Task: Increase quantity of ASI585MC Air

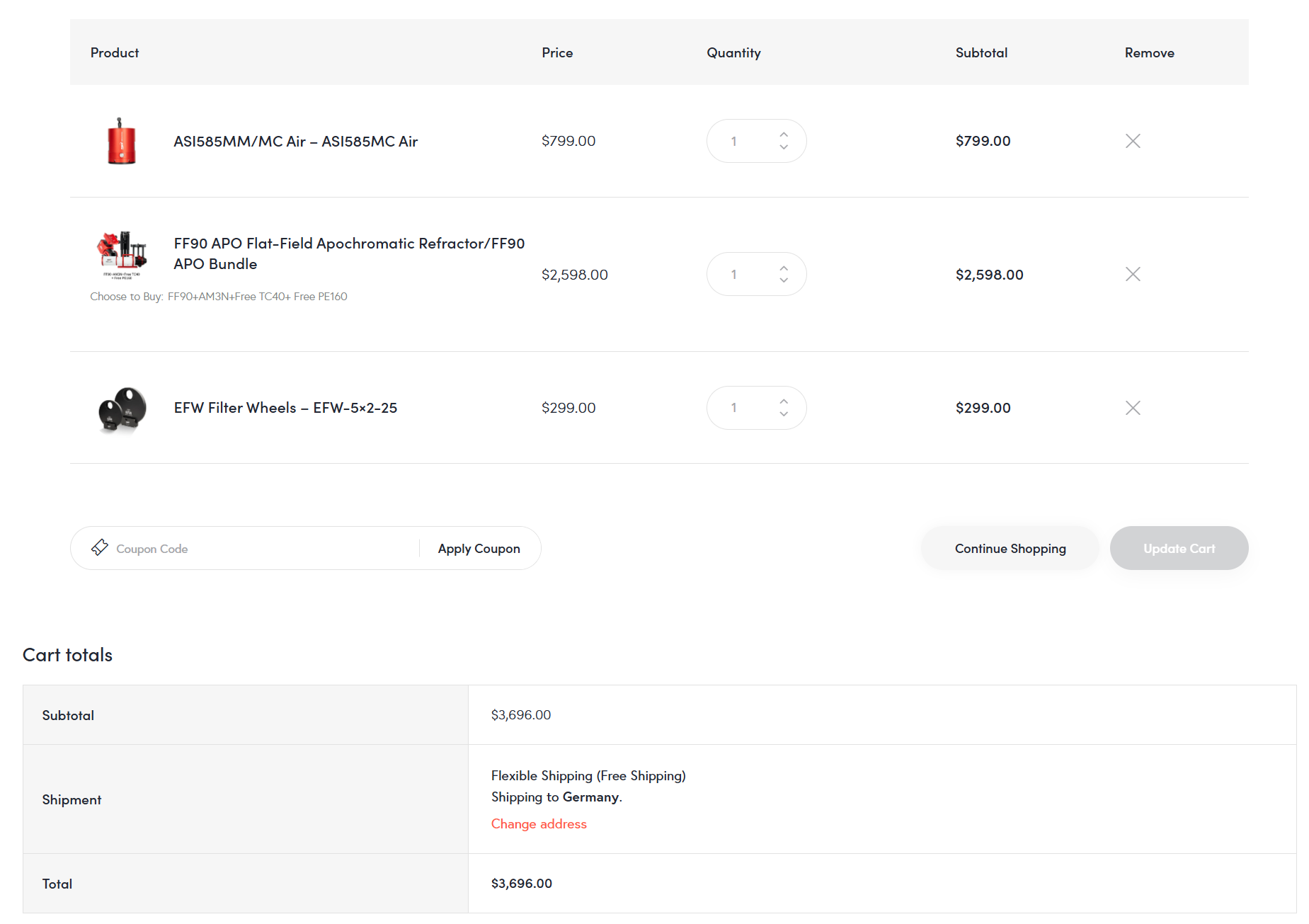Action: click(784, 135)
